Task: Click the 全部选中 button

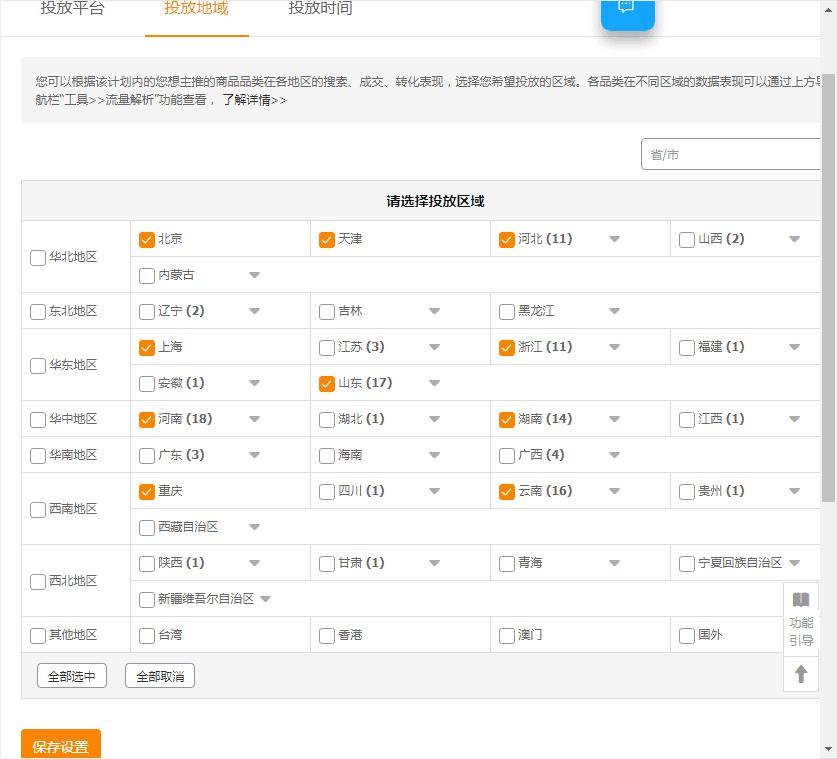Action: pos(70,675)
